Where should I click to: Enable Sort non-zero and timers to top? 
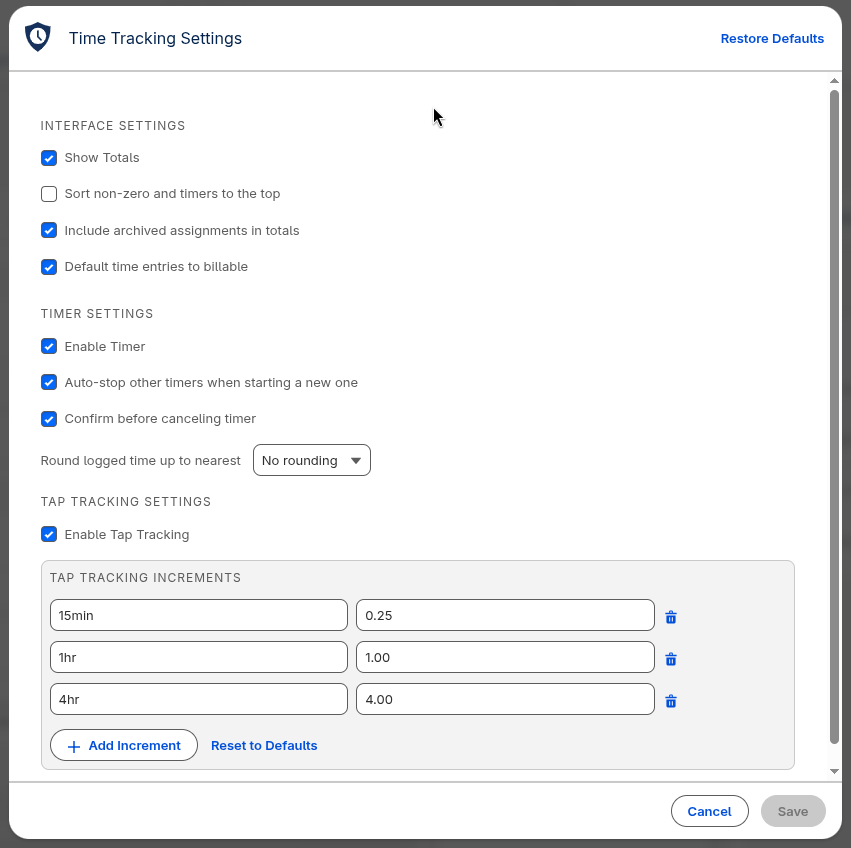point(49,194)
